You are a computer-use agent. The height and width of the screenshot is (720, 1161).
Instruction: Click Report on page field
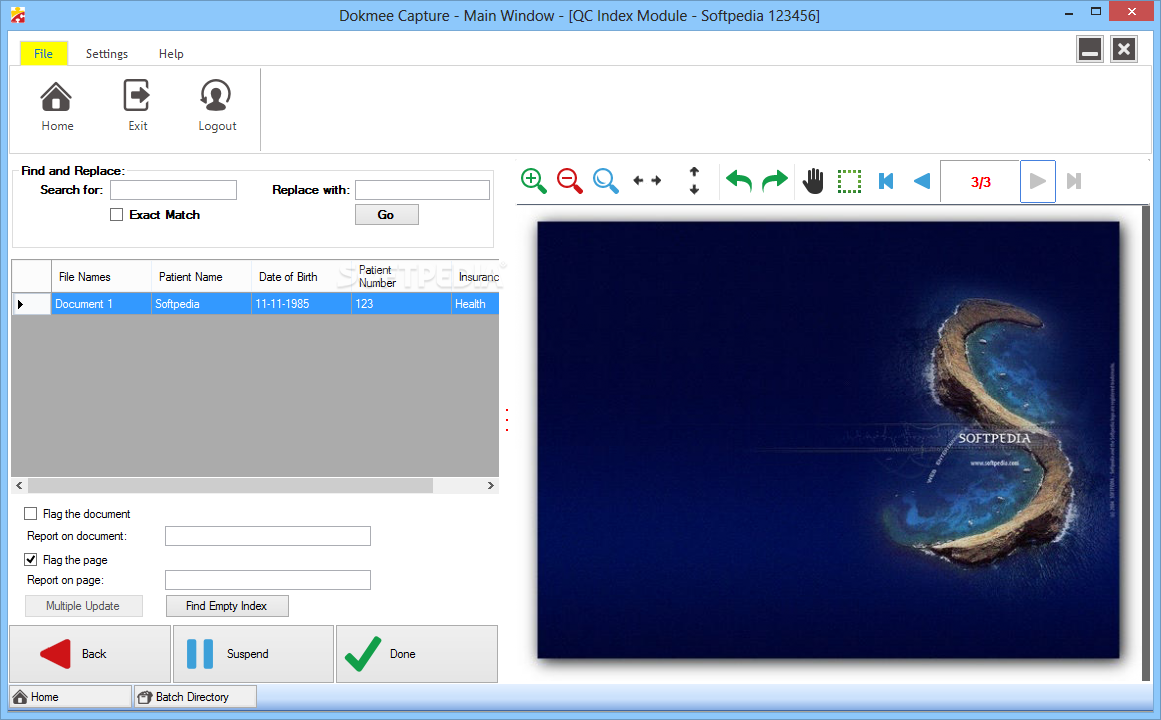tap(267, 580)
